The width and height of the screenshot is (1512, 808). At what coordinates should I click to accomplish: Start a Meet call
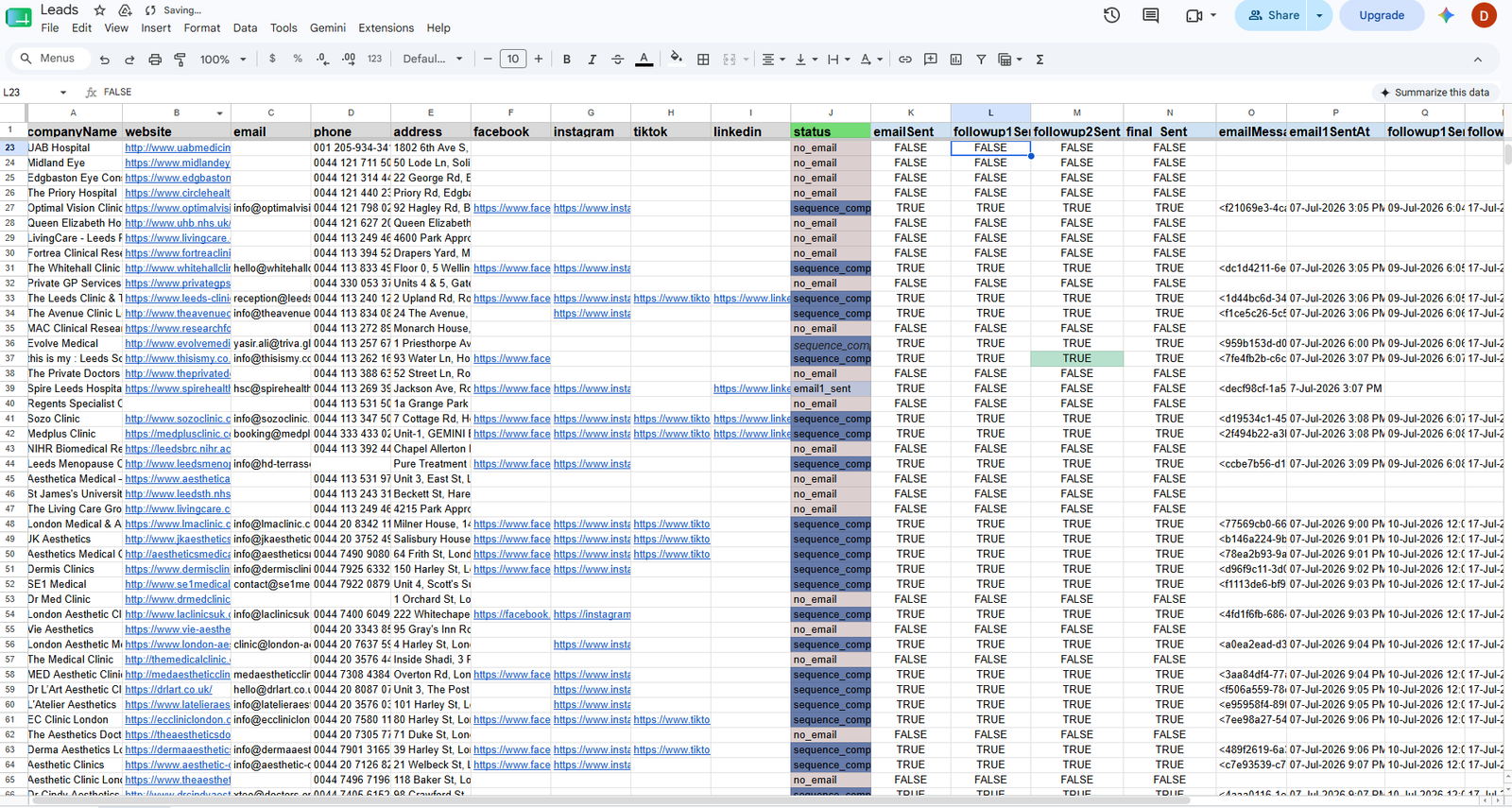point(1194,15)
